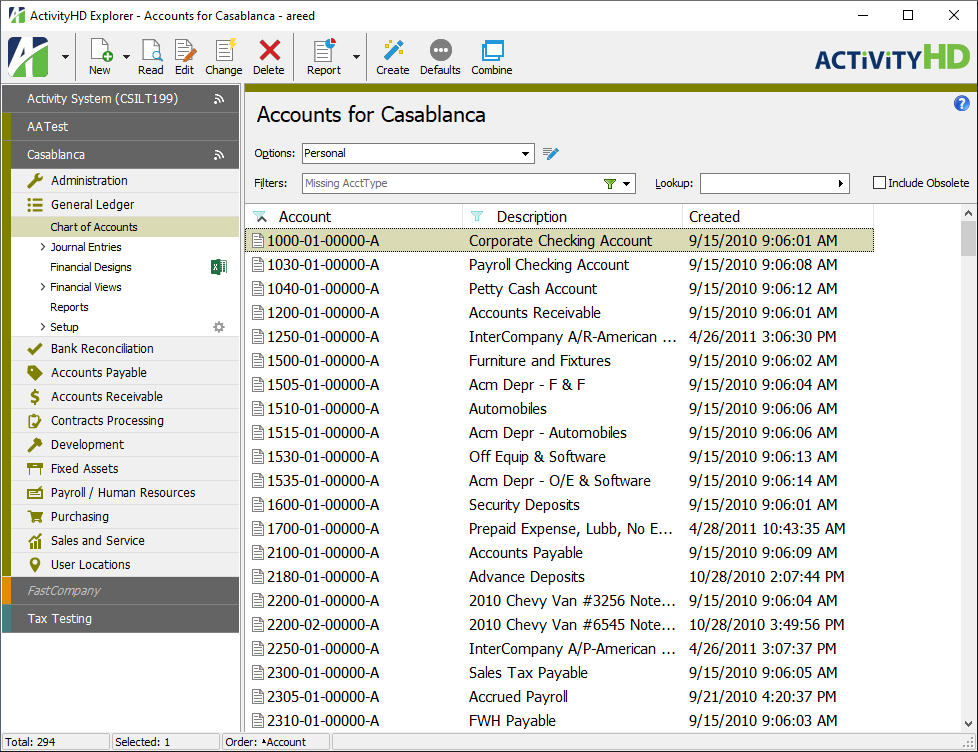Open help via the question mark icon
Image resolution: width=978 pixels, height=752 pixels.
(961, 103)
